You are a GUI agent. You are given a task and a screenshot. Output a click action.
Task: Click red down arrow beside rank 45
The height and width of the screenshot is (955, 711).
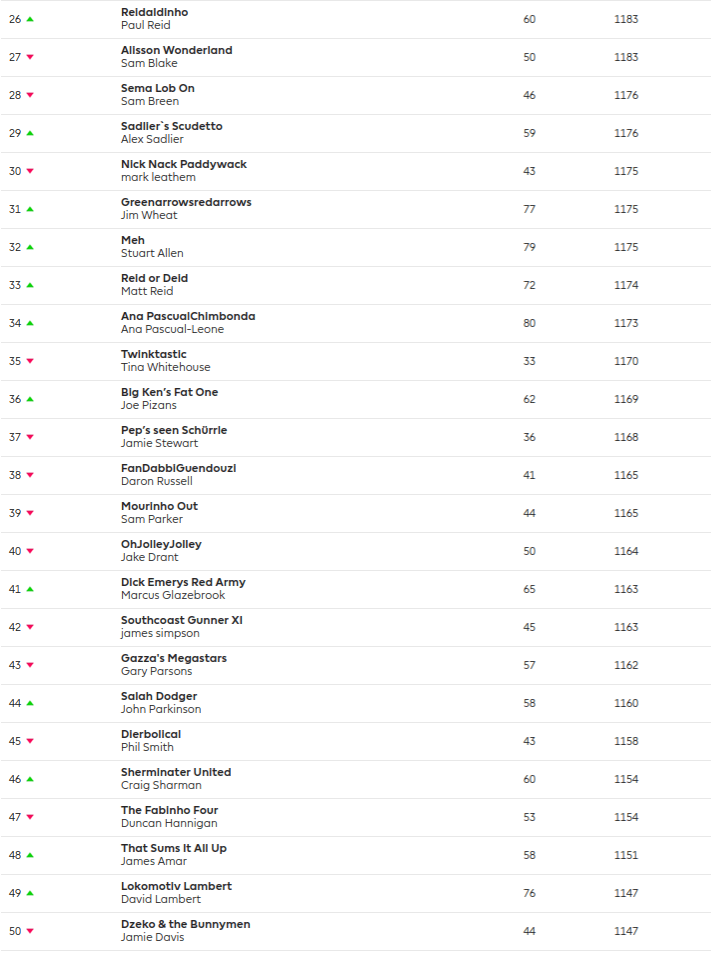click(30, 741)
